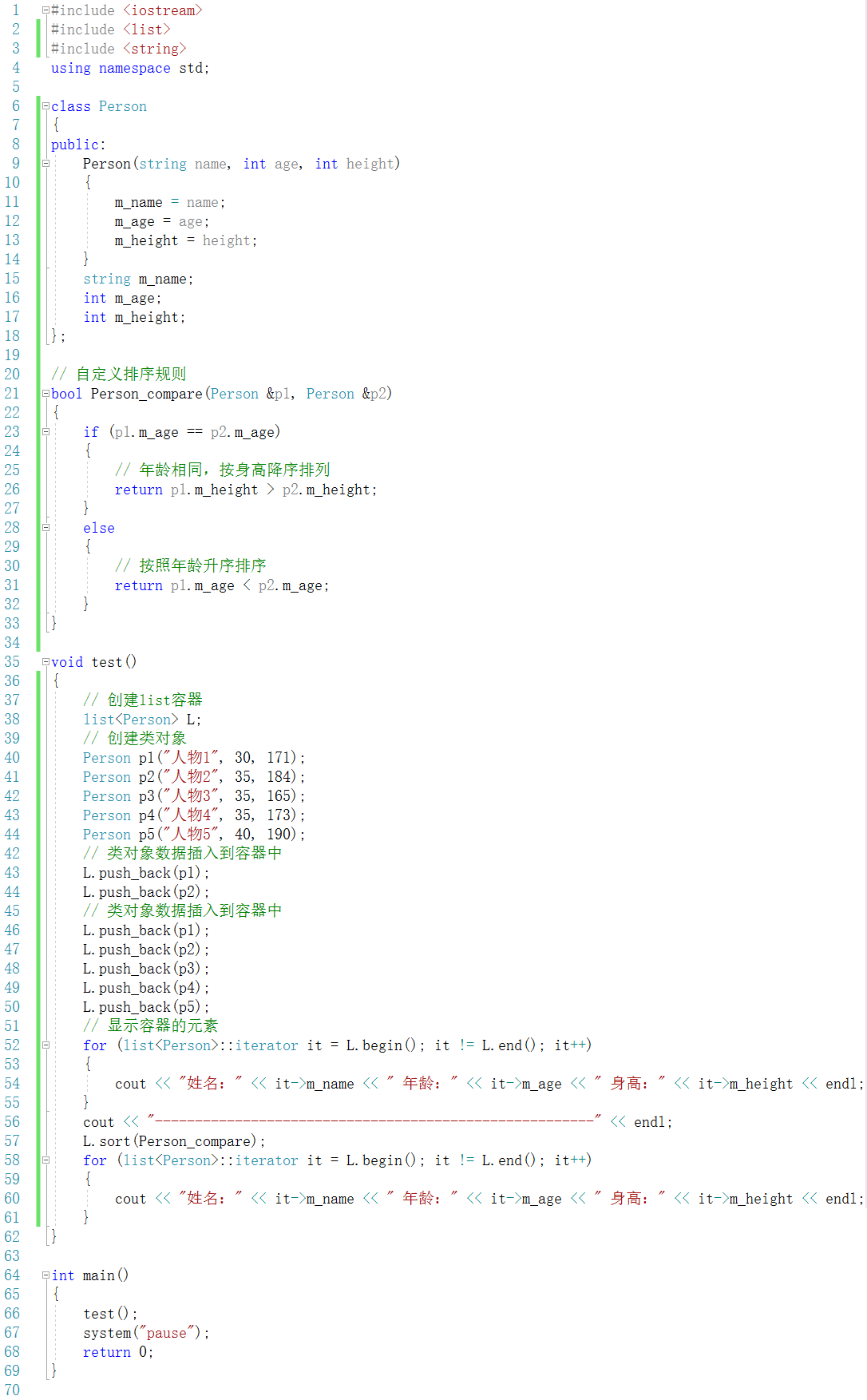Image resolution: width=867 pixels, height=1400 pixels.
Task: Click on '#include <list>' line
Action: 110,30
